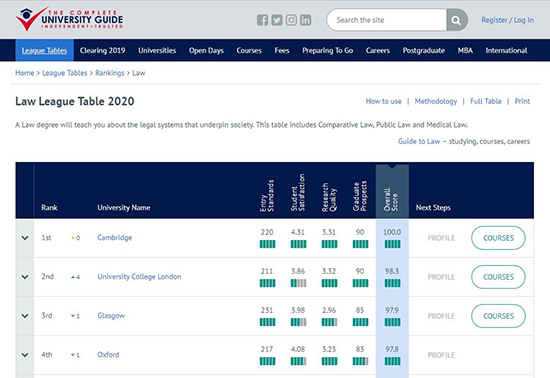The image size is (550, 378).
Task: Click COURSES button for University College London
Action: click(498, 277)
